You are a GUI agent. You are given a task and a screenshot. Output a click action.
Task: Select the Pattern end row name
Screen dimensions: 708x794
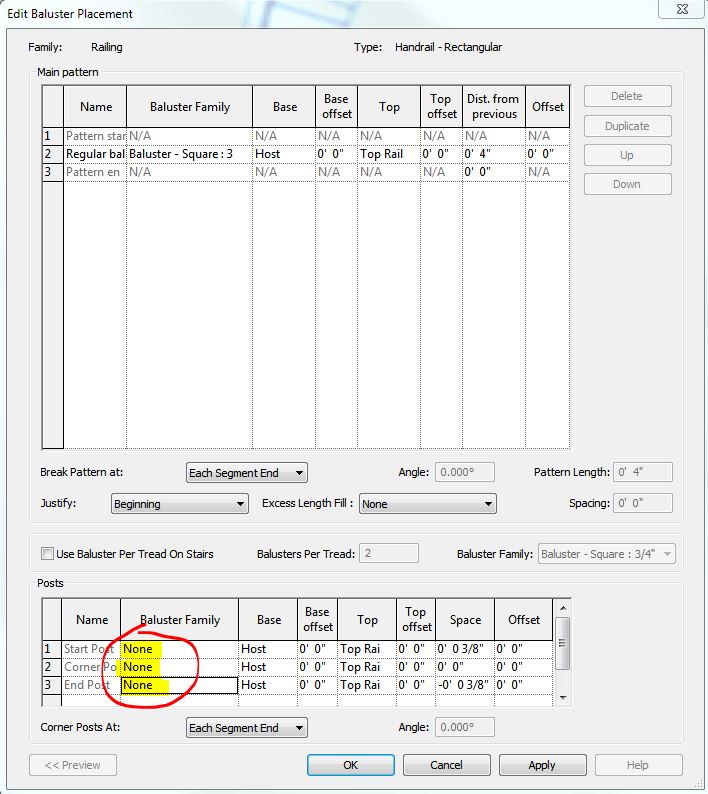(95, 172)
